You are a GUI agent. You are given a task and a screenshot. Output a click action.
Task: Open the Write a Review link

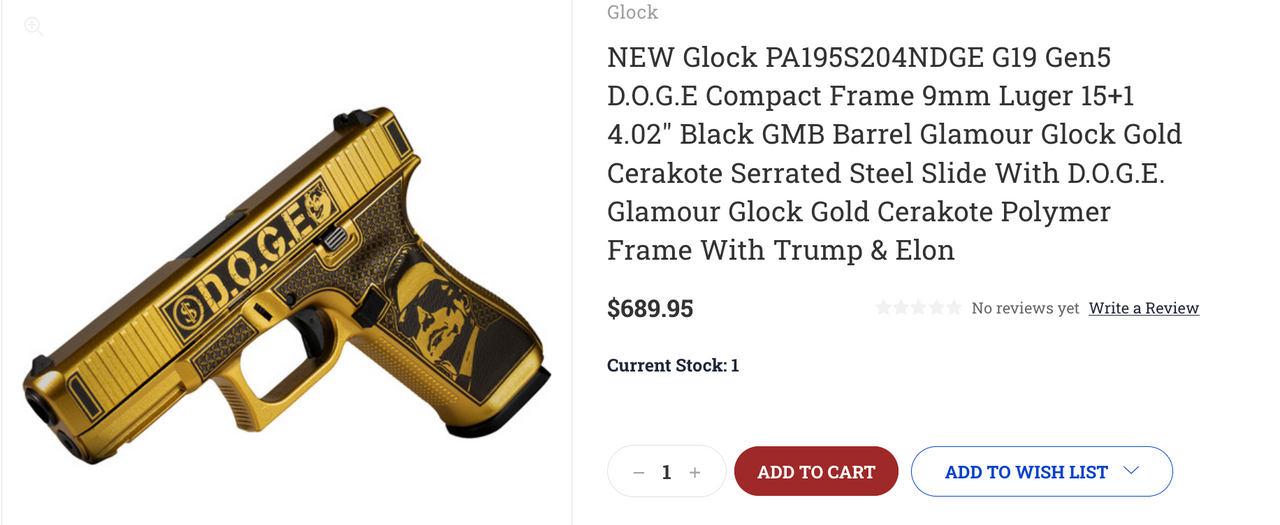[x=1144, y=308]
